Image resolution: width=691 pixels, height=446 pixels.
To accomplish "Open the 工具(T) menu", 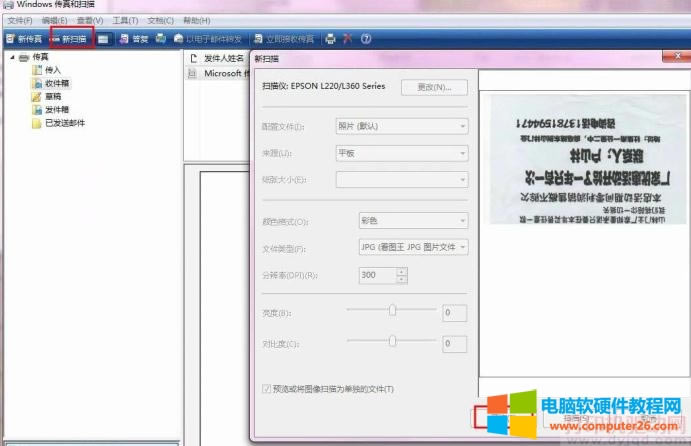I will tap(125, 20).
